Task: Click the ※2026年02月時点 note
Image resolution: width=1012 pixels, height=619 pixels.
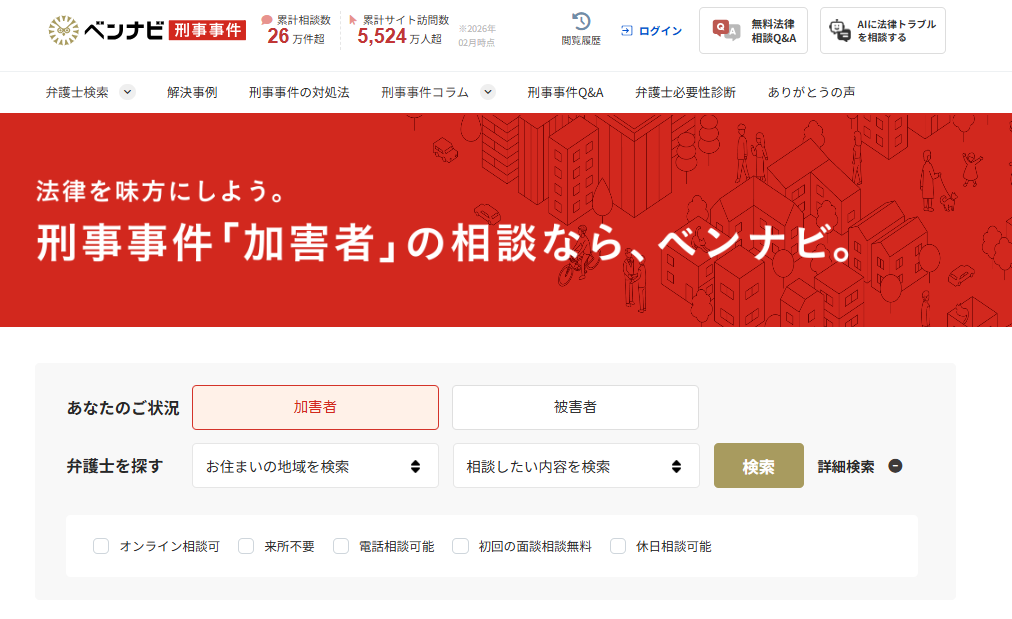Action: 477,36
